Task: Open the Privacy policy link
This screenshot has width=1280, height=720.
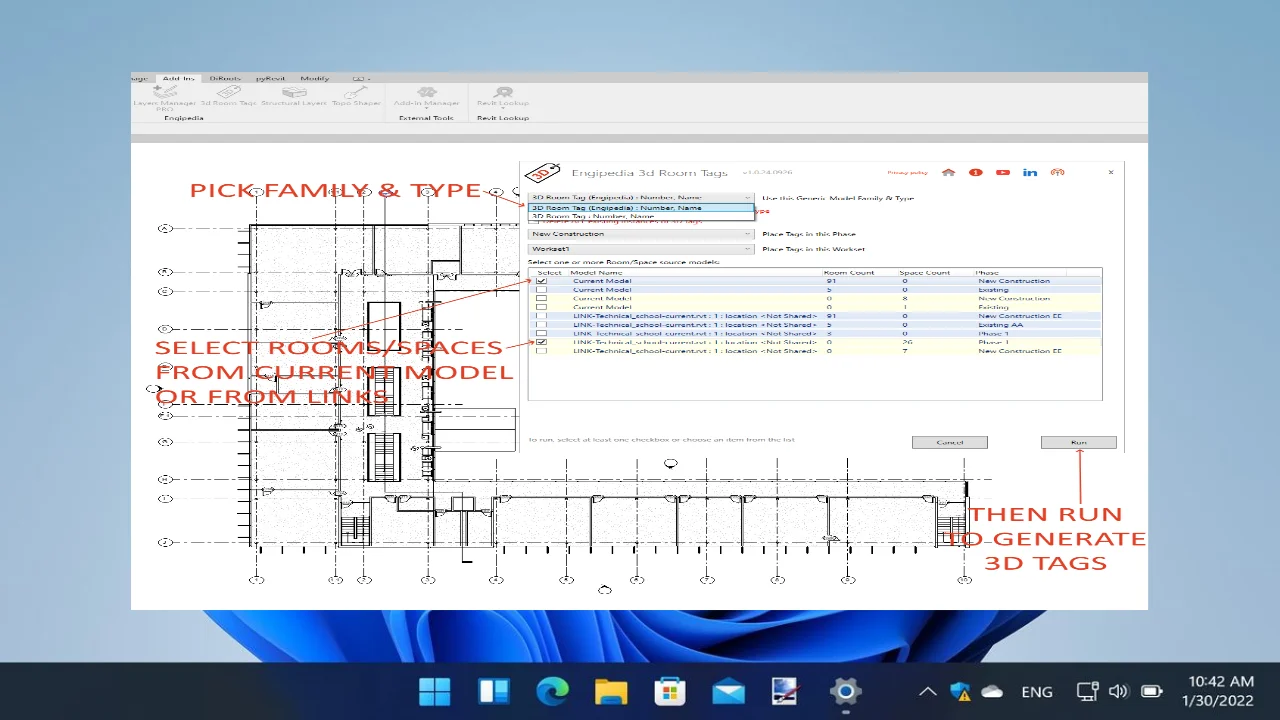Action: [908, 172]
